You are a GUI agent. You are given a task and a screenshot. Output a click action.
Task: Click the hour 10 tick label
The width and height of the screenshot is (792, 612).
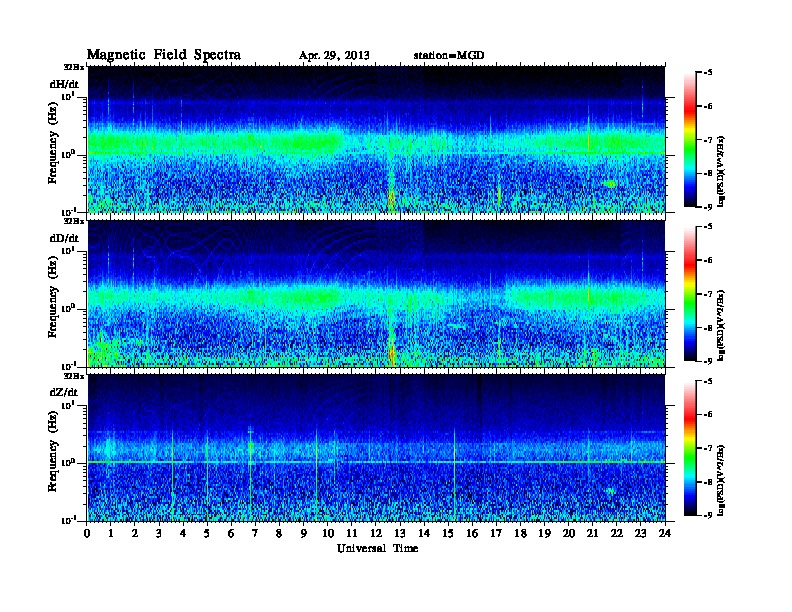327,534
